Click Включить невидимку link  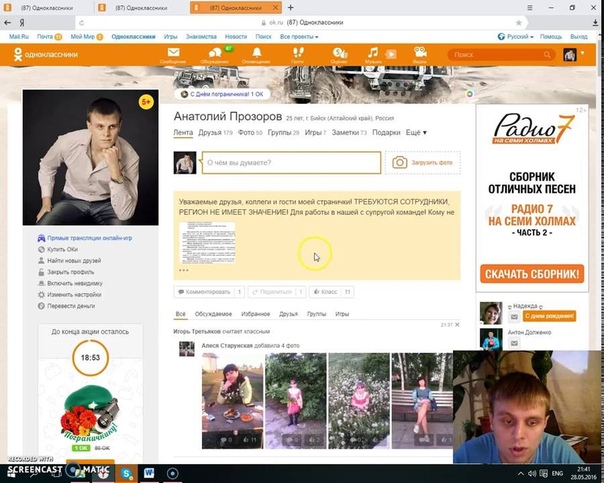(x=70, y=283)
